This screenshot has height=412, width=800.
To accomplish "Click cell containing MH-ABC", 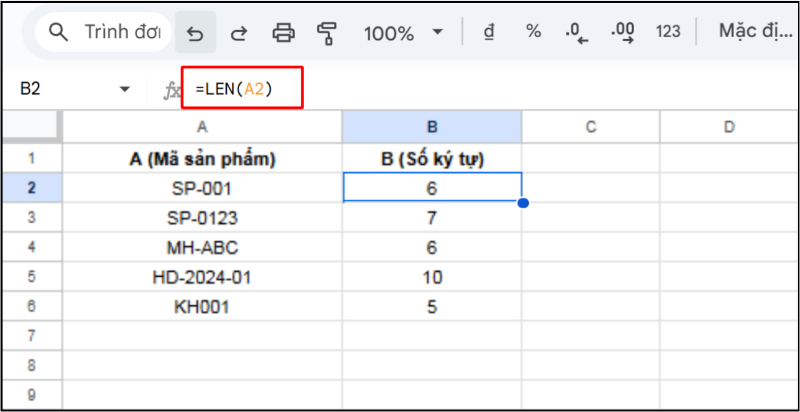I will pyautogui.click(x=202, y=247).
